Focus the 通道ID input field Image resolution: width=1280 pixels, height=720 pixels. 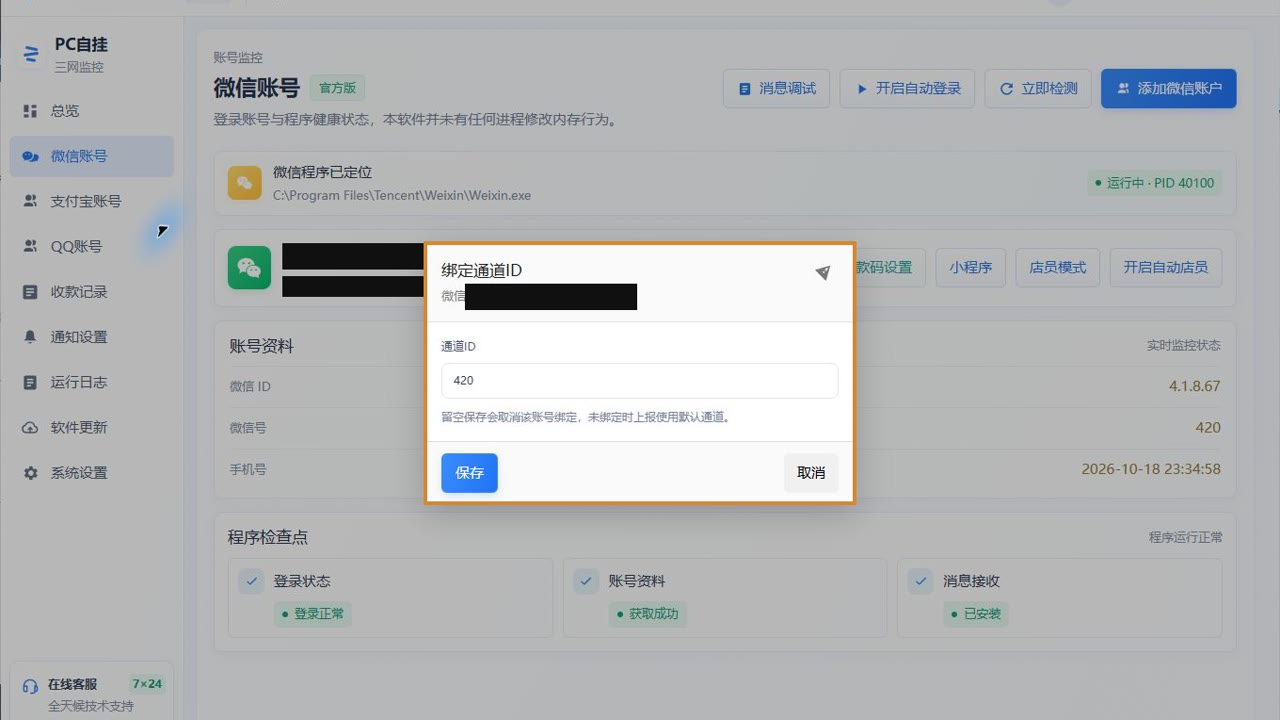tap(640, 381)
